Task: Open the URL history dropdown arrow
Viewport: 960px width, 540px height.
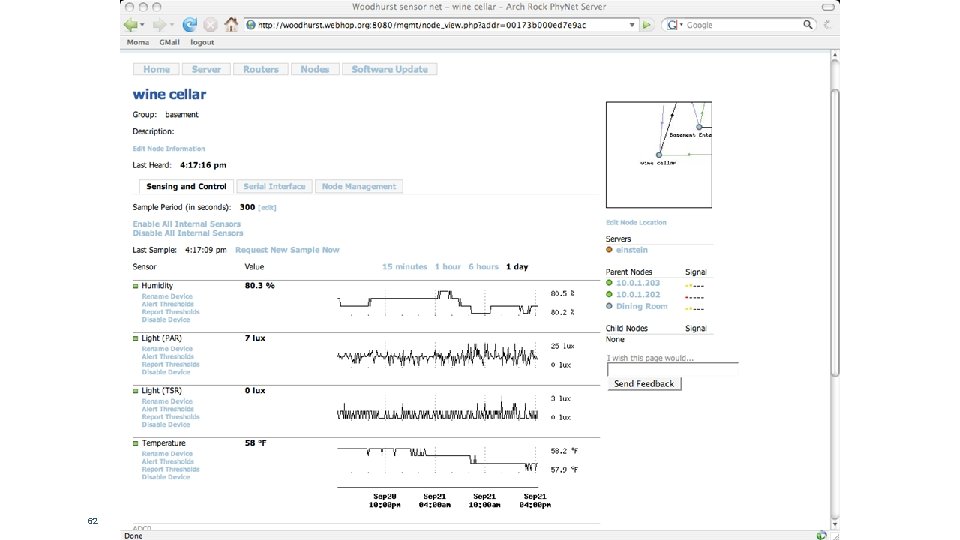Action: 632,25
